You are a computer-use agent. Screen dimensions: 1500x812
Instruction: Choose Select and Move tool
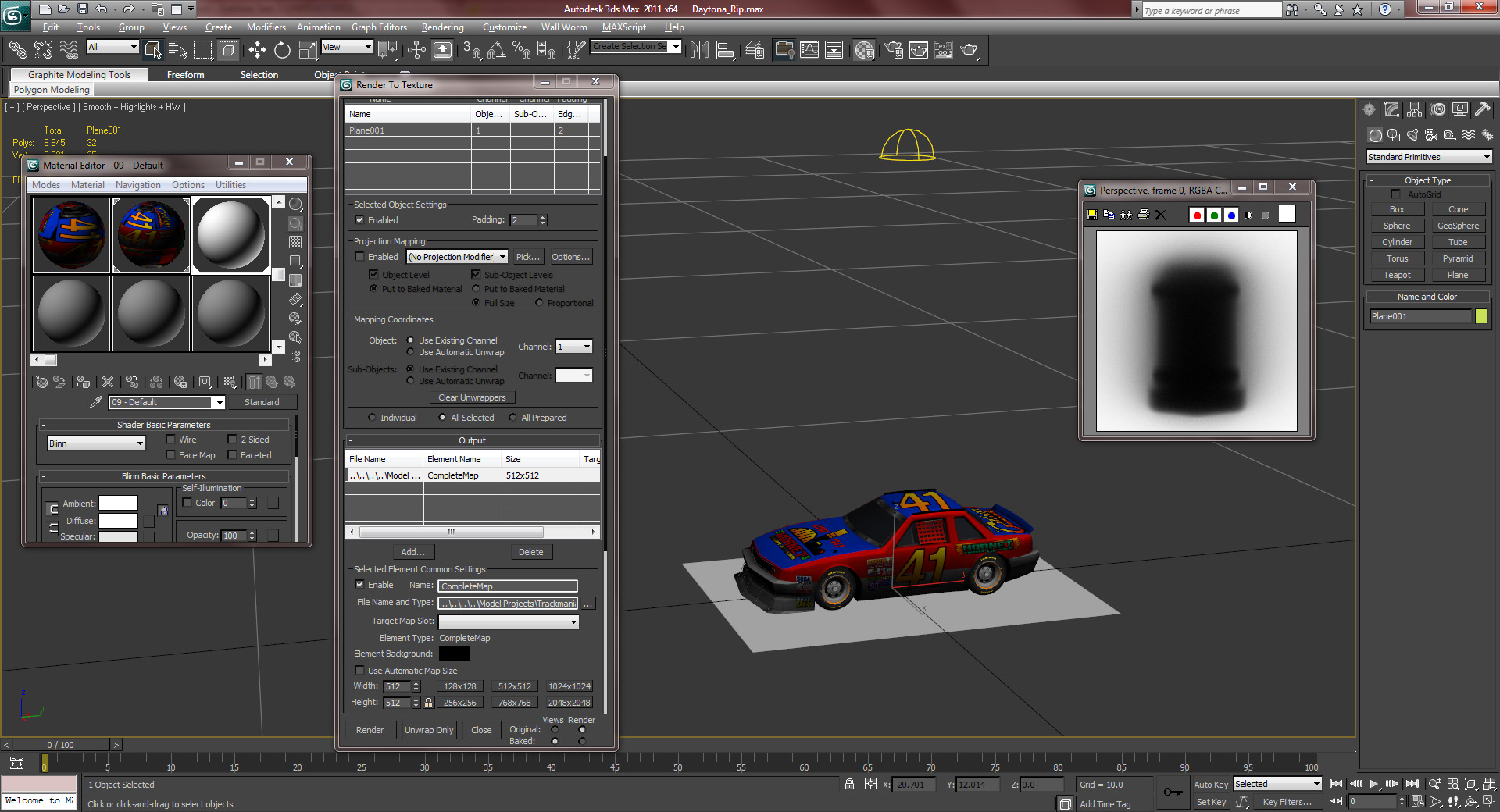click(257, 50)
